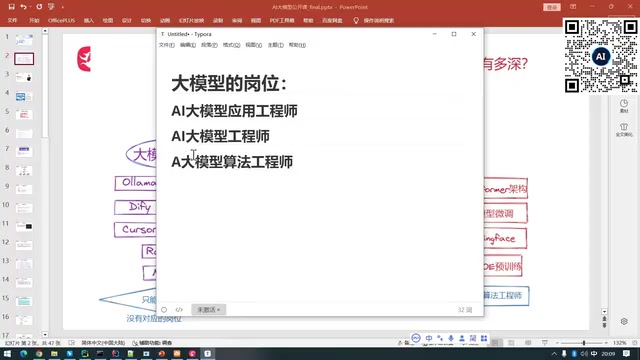Select slide 4 thumbnail

click(24, 96)
